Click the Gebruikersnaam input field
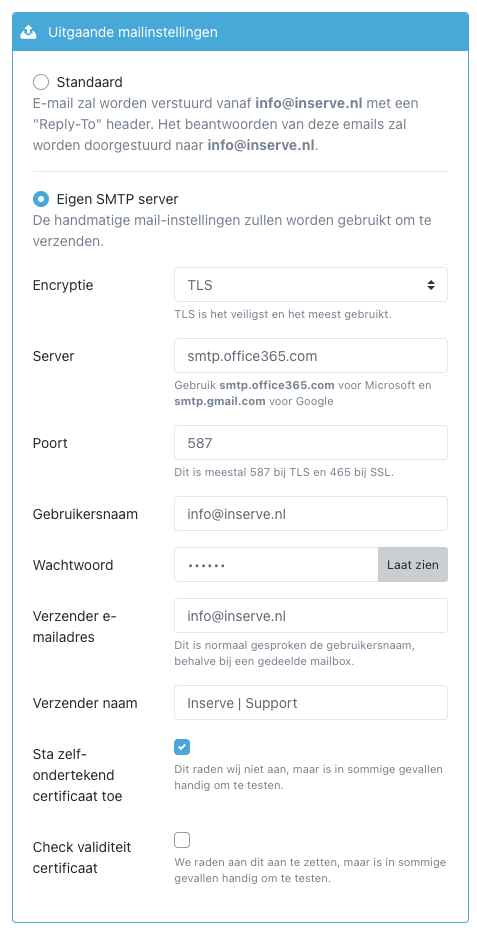Screen dimensions: 477x932 [x=311, y=514]
